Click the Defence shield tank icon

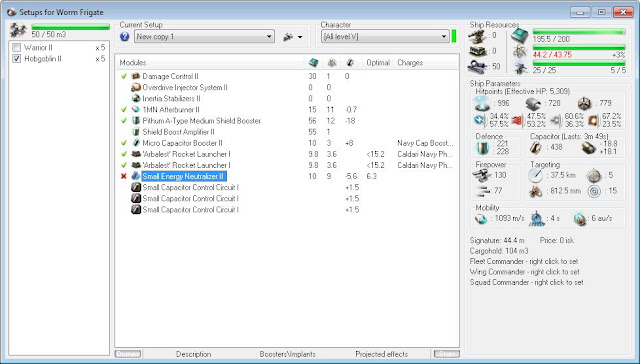click(x=482, y=148)
